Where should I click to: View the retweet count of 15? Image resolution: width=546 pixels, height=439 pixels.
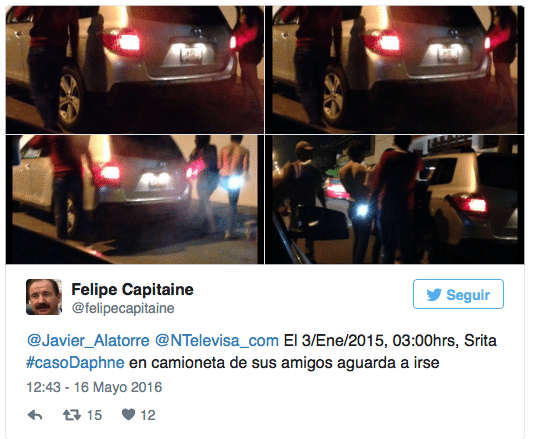pos(94,415)
